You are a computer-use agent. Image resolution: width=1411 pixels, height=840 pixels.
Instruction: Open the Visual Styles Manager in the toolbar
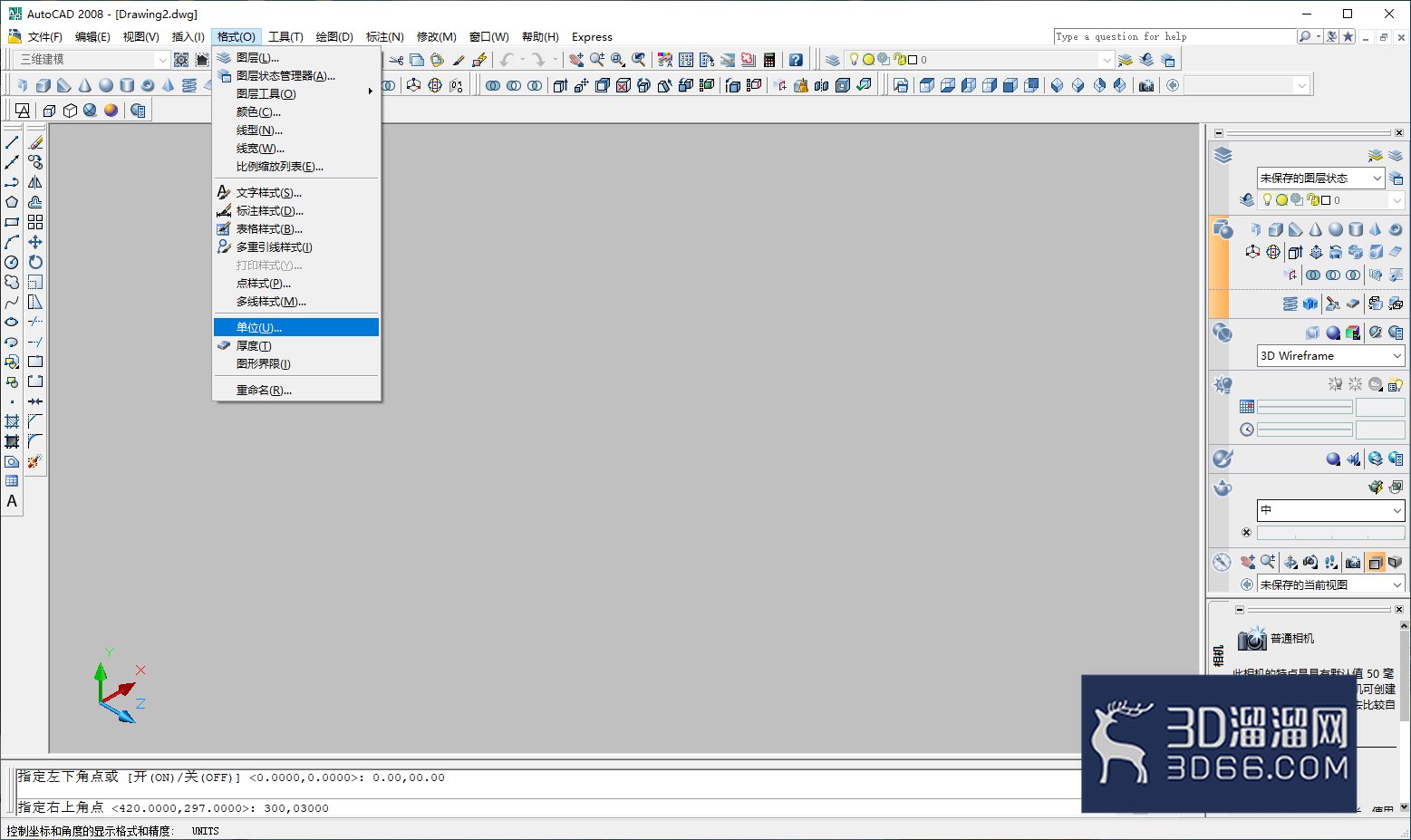pos(138,111)
